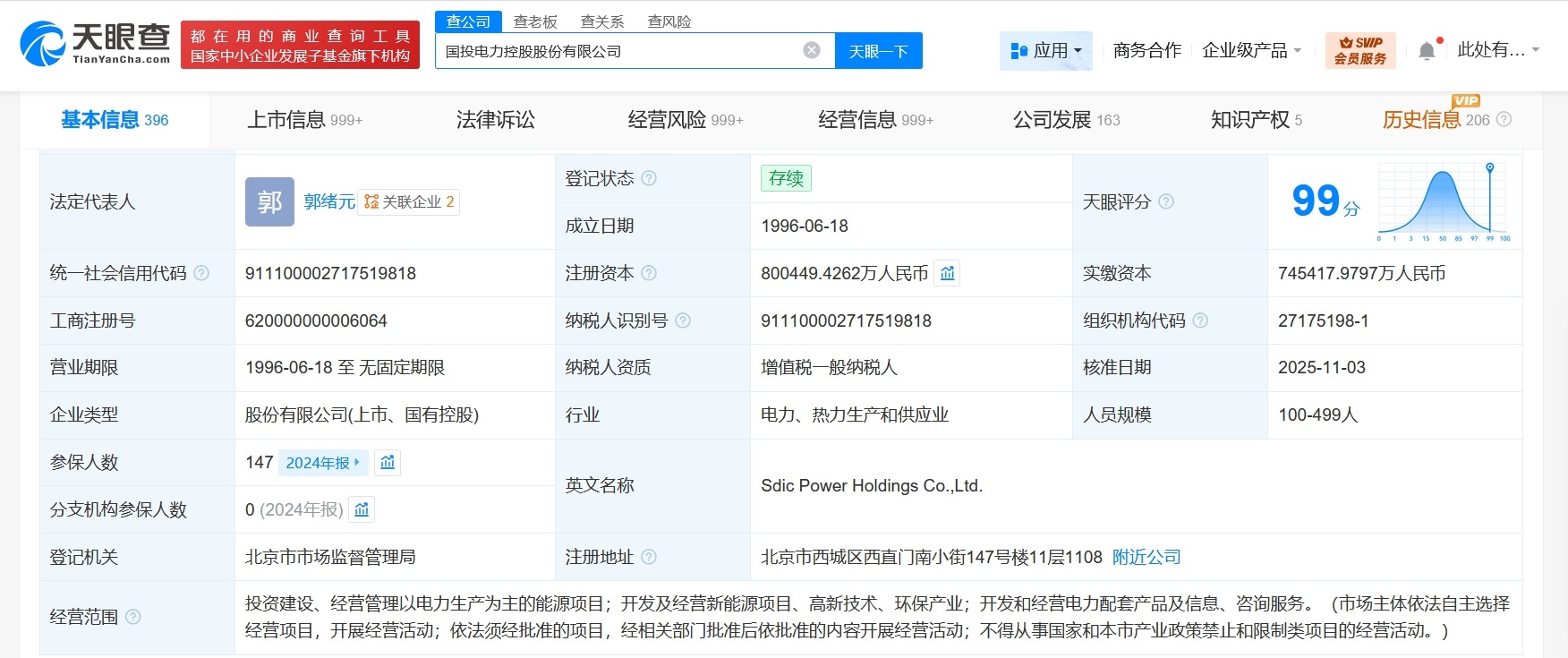Viewport: 1568px width, 658px height.
Task: Switch to 经营信息 tab
Action: click(x=875, y=119)
